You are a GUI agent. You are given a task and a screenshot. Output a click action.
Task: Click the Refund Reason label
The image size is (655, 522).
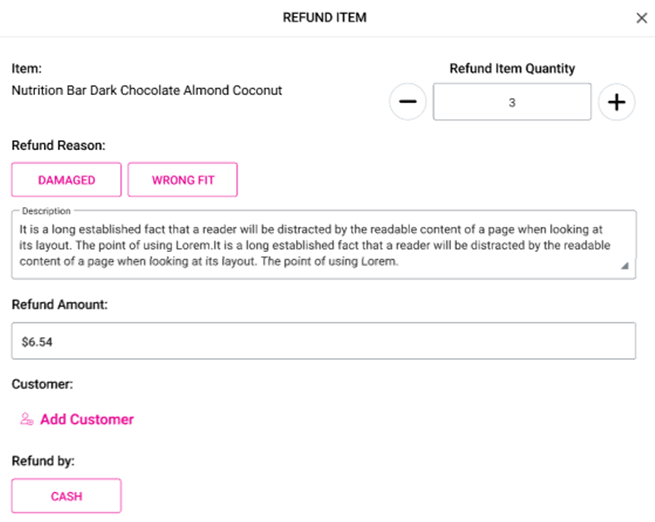58,146
